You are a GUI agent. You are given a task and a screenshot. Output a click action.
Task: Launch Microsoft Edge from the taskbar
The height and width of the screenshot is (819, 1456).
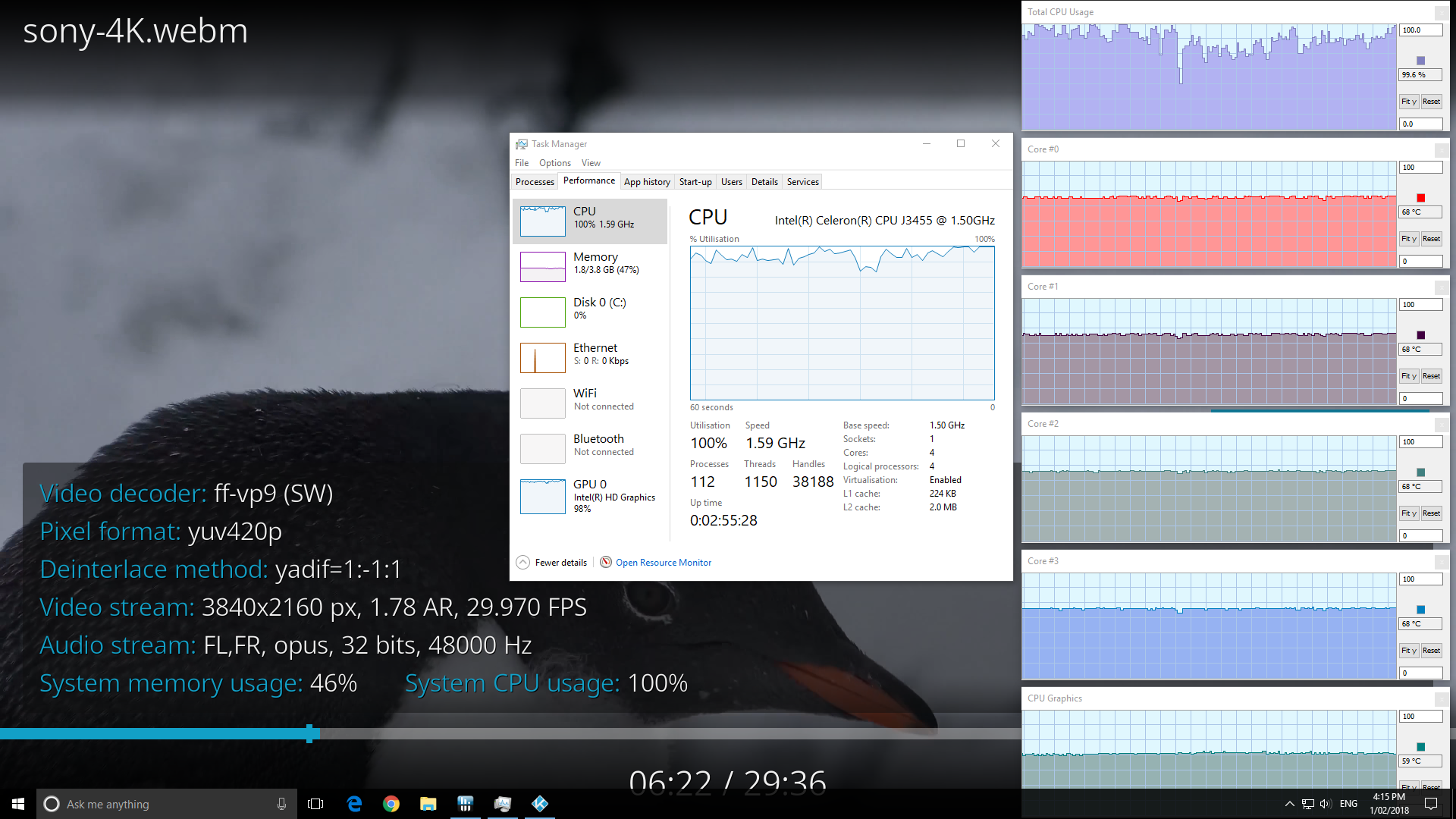point(354,804)
